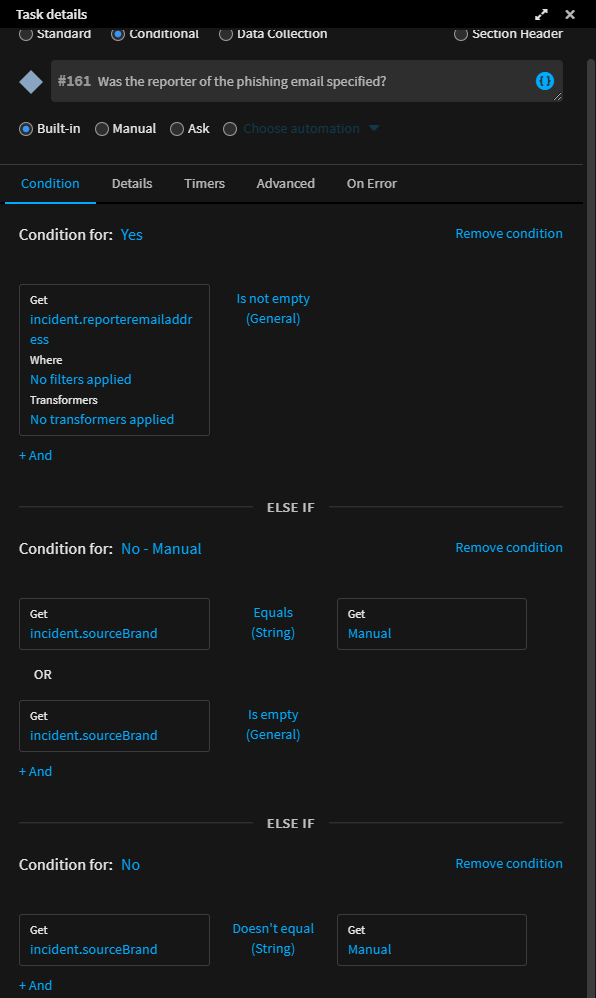Select the Section Header radio button
This screenshot has width=596, height=998.
460,34
